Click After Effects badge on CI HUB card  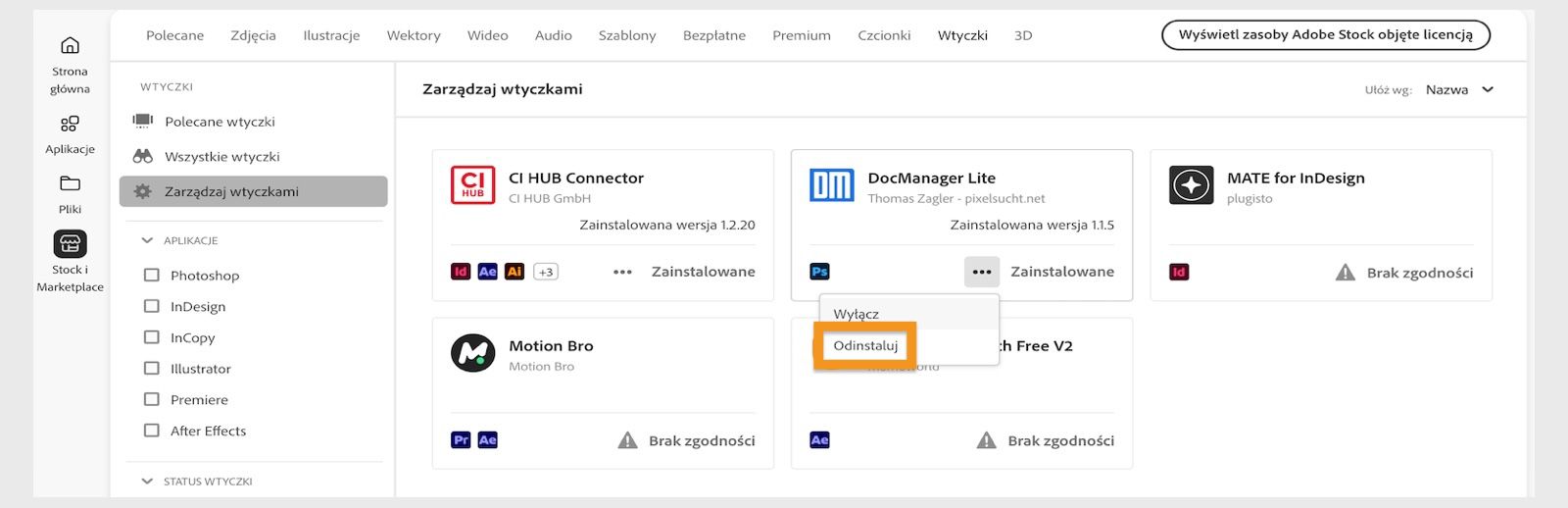pyautogui.click(x=487, y=272)
